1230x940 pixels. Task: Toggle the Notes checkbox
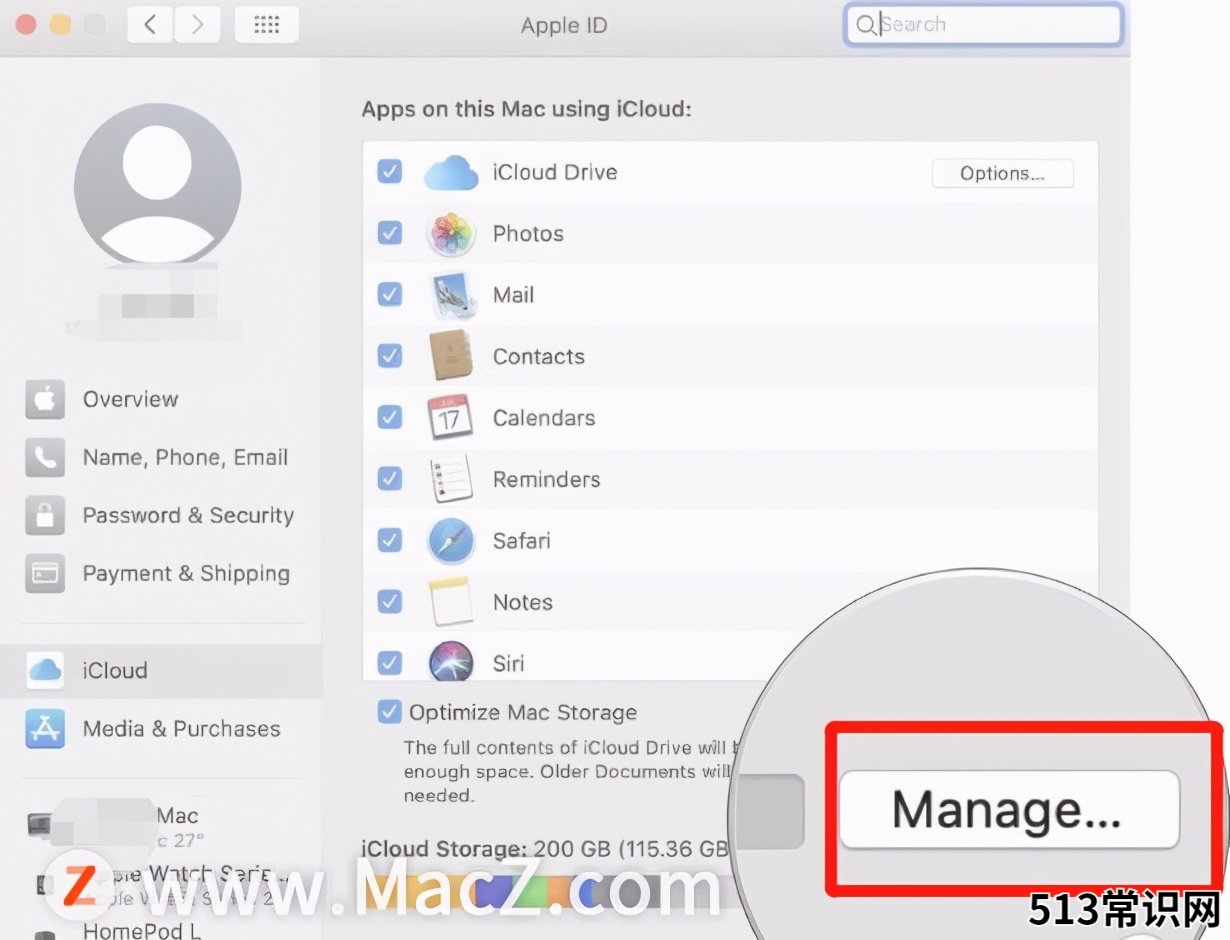click(x=389, y=602)
